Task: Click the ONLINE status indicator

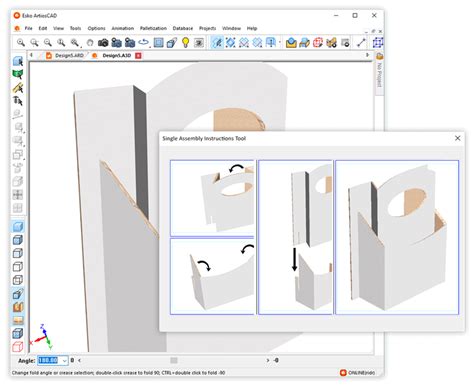Action: pos(357,373)
